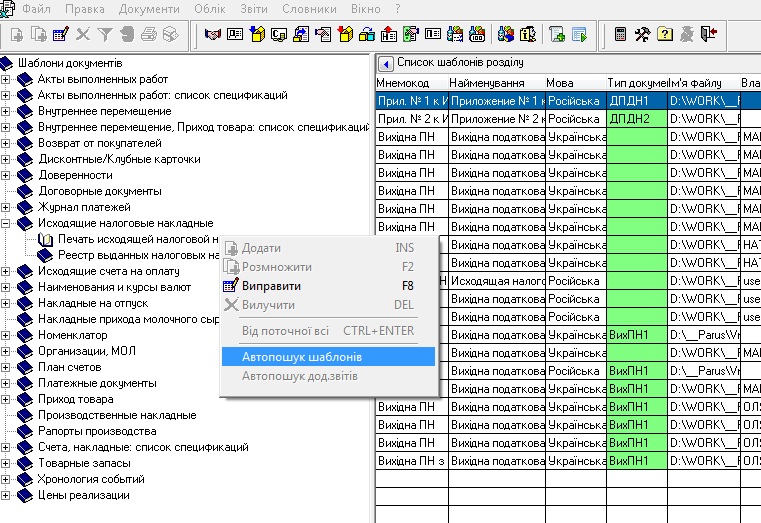Click the information book icon in toolbar
This screenshot has width=761, height=523.
tap(528, 34)
